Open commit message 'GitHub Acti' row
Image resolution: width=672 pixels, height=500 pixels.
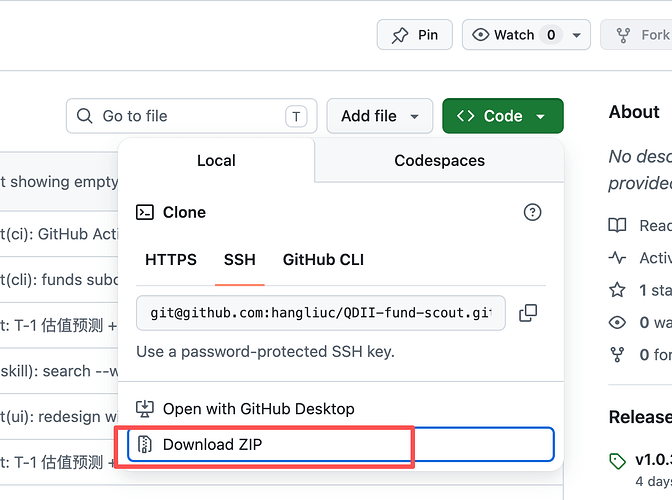click(59, 234)
